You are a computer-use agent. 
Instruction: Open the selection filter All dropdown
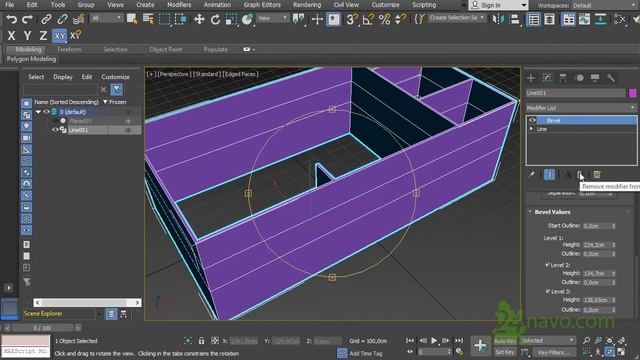click(x=106, y=18)
